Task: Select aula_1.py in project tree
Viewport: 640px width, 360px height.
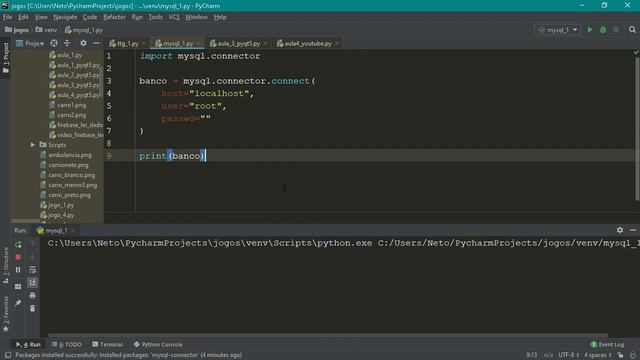Action: (65, 55)
